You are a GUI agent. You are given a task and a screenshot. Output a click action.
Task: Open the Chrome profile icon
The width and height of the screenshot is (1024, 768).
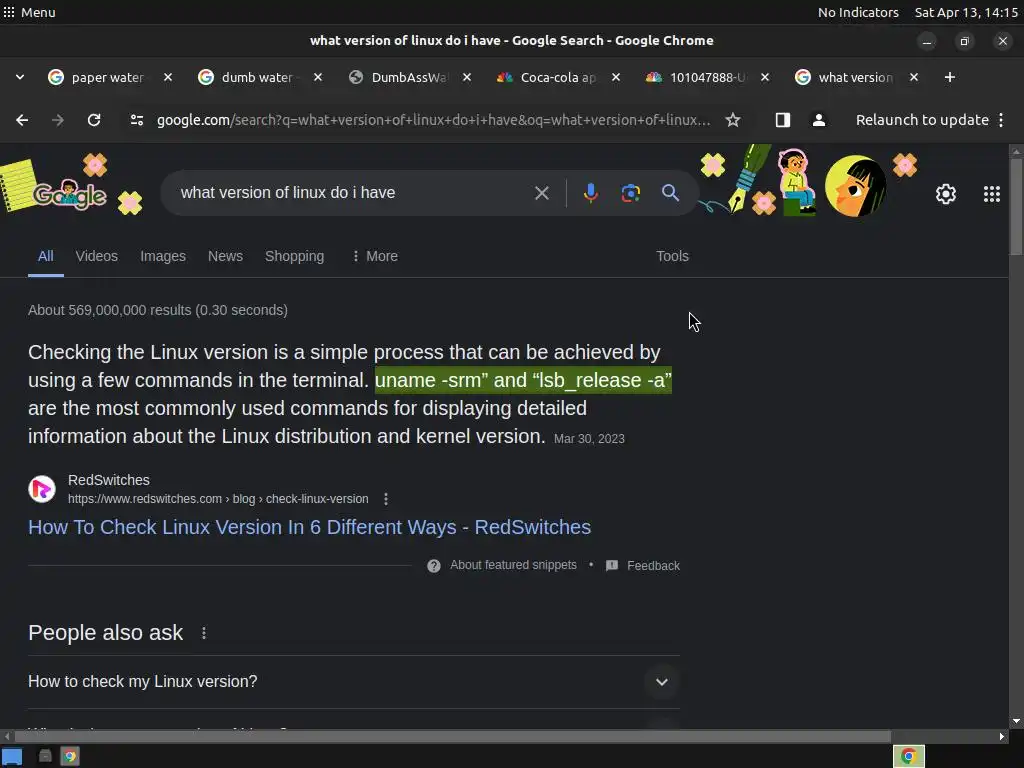click(x=818, y=120)
